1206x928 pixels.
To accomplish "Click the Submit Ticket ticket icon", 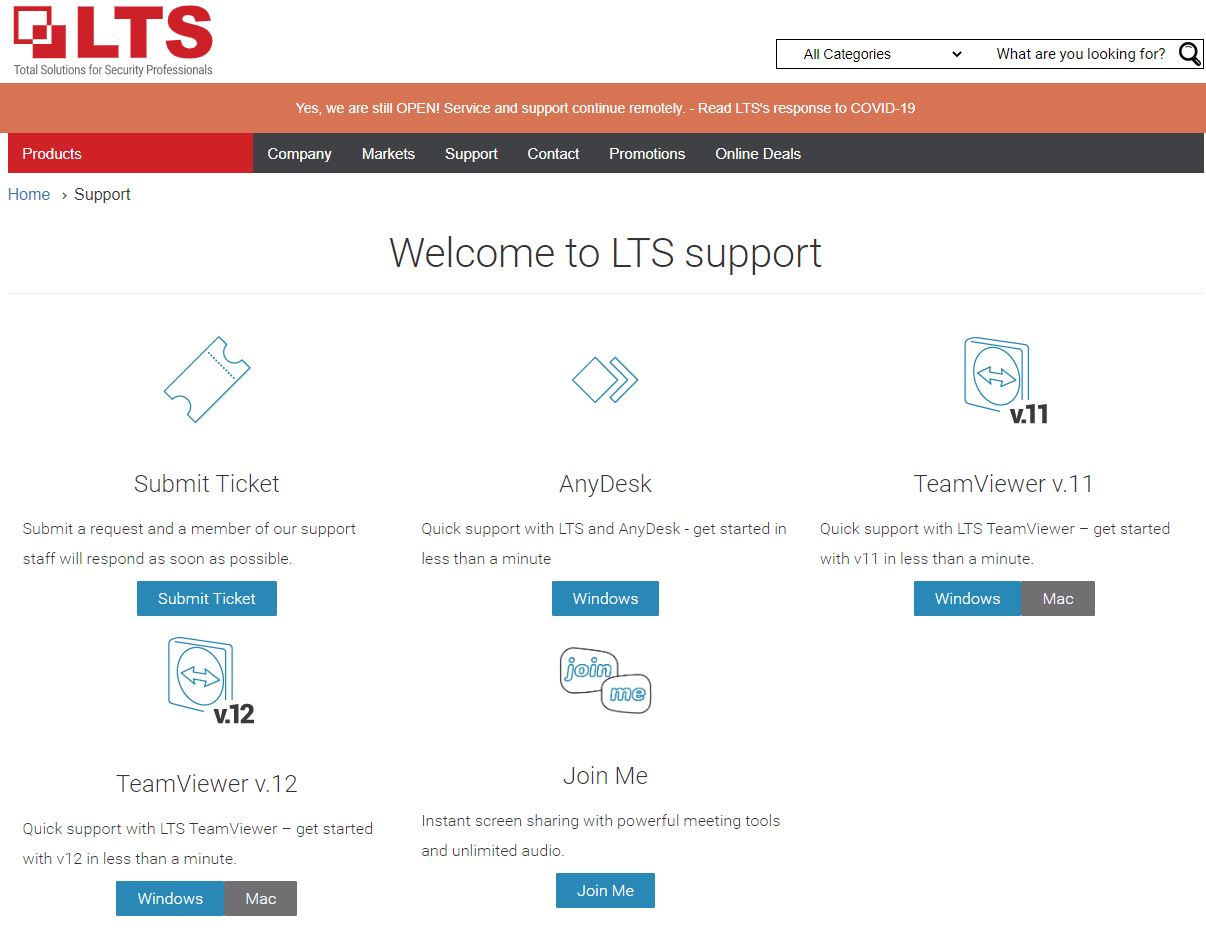I will tap(207, 380).
